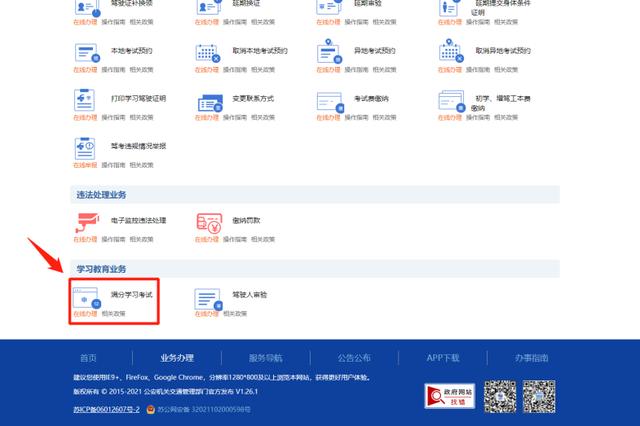The image size is (640, 426).
Task: Click APP下载 in footer navigation
Action: tap(443, 358)
